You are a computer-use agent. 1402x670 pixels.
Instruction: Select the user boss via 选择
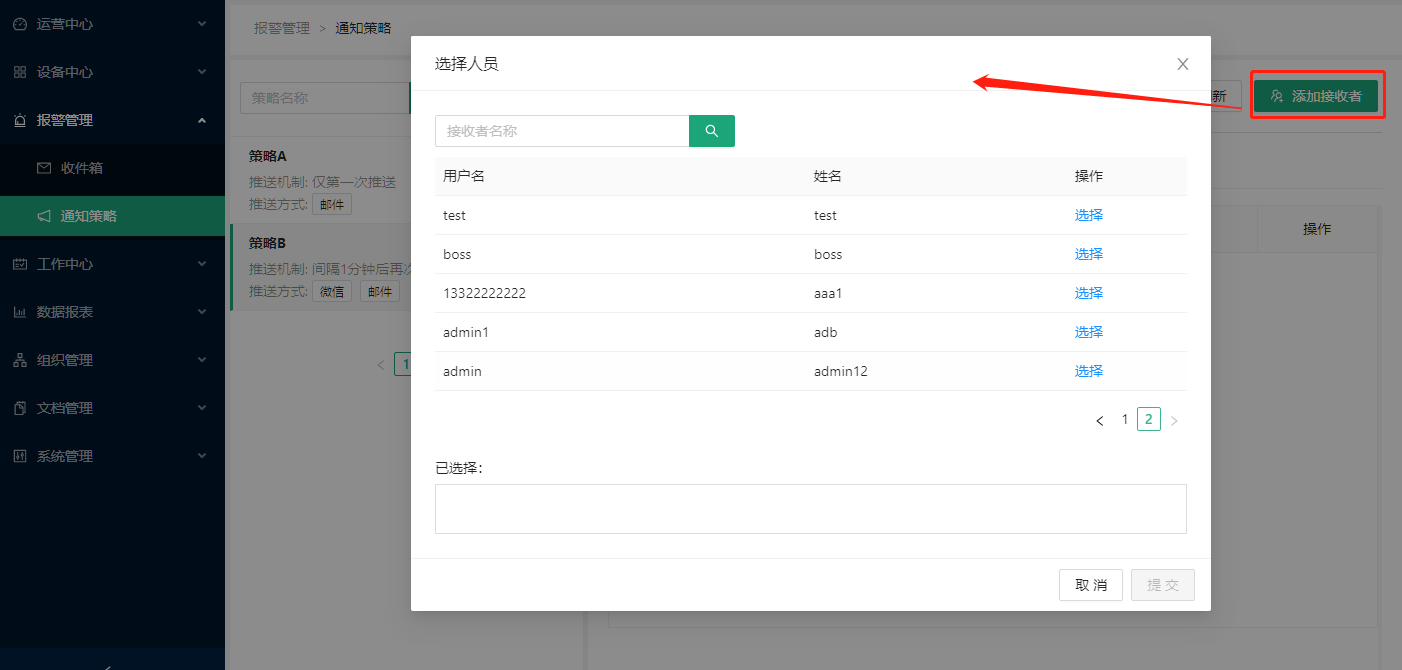[1088, 254]
